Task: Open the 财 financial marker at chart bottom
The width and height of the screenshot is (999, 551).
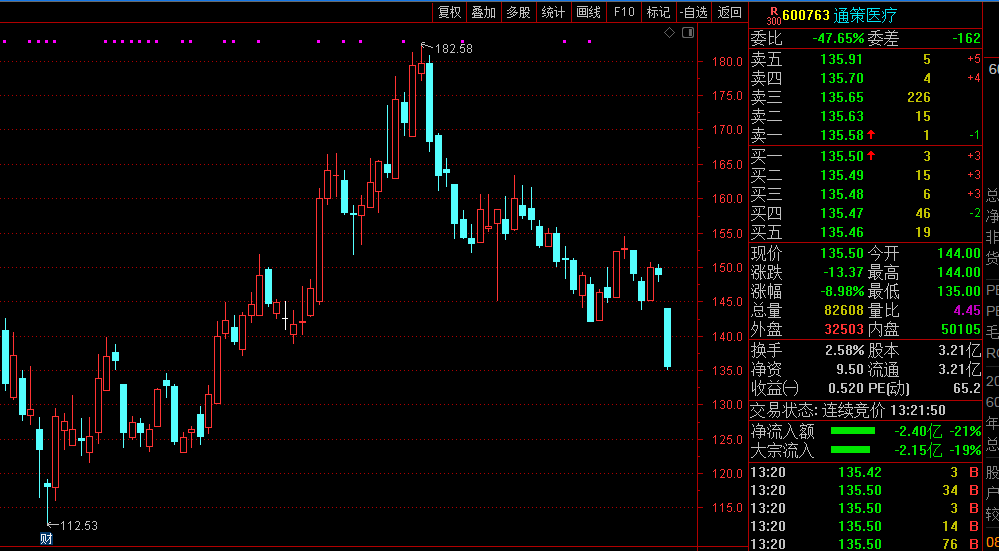Action: point(47,539)
